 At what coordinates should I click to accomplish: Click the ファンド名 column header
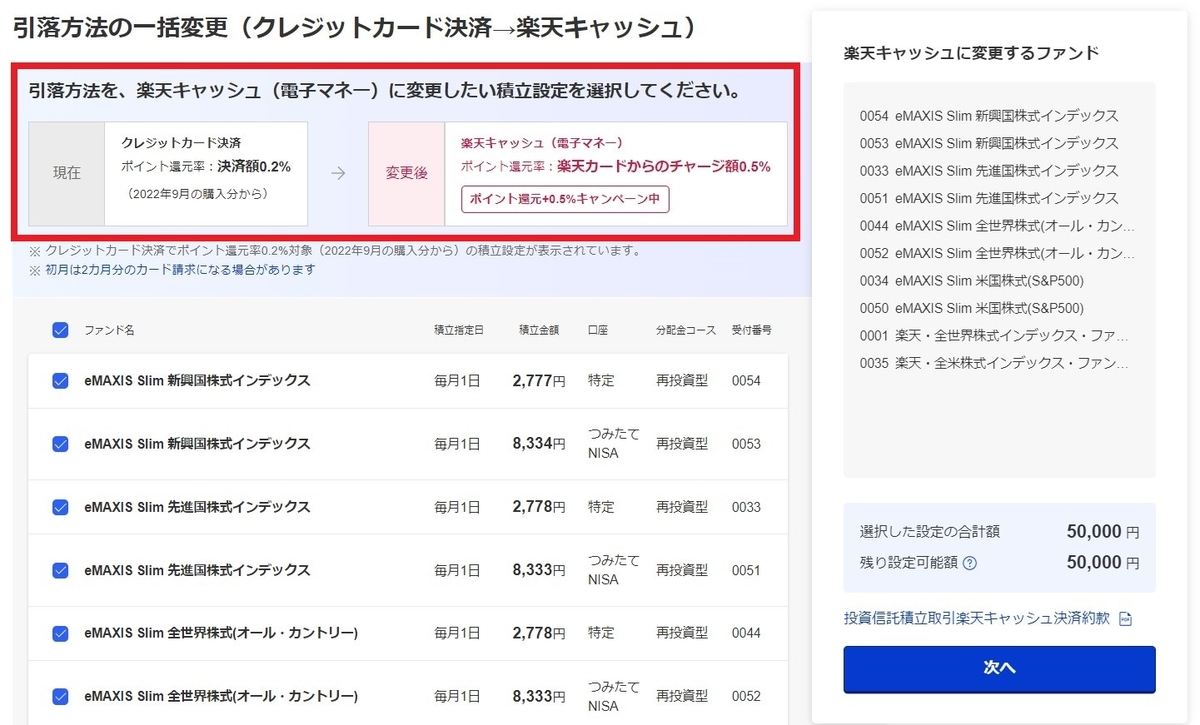pyautogui.click(x=109, y=330)
